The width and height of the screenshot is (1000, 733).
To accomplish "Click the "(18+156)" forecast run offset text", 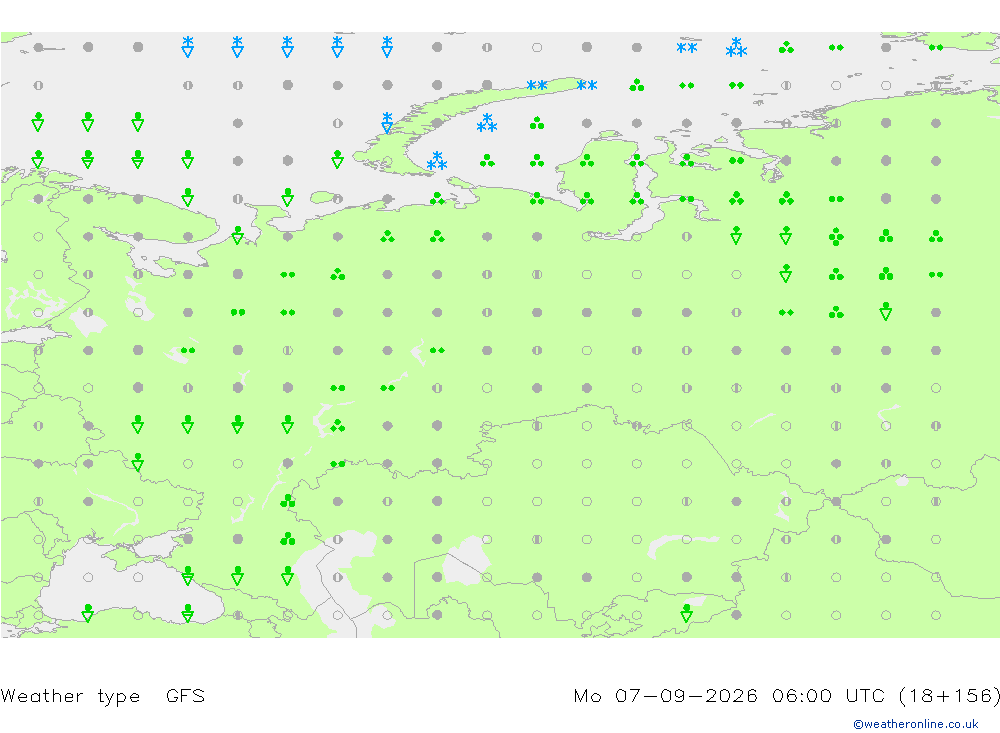I will [949, 695].
